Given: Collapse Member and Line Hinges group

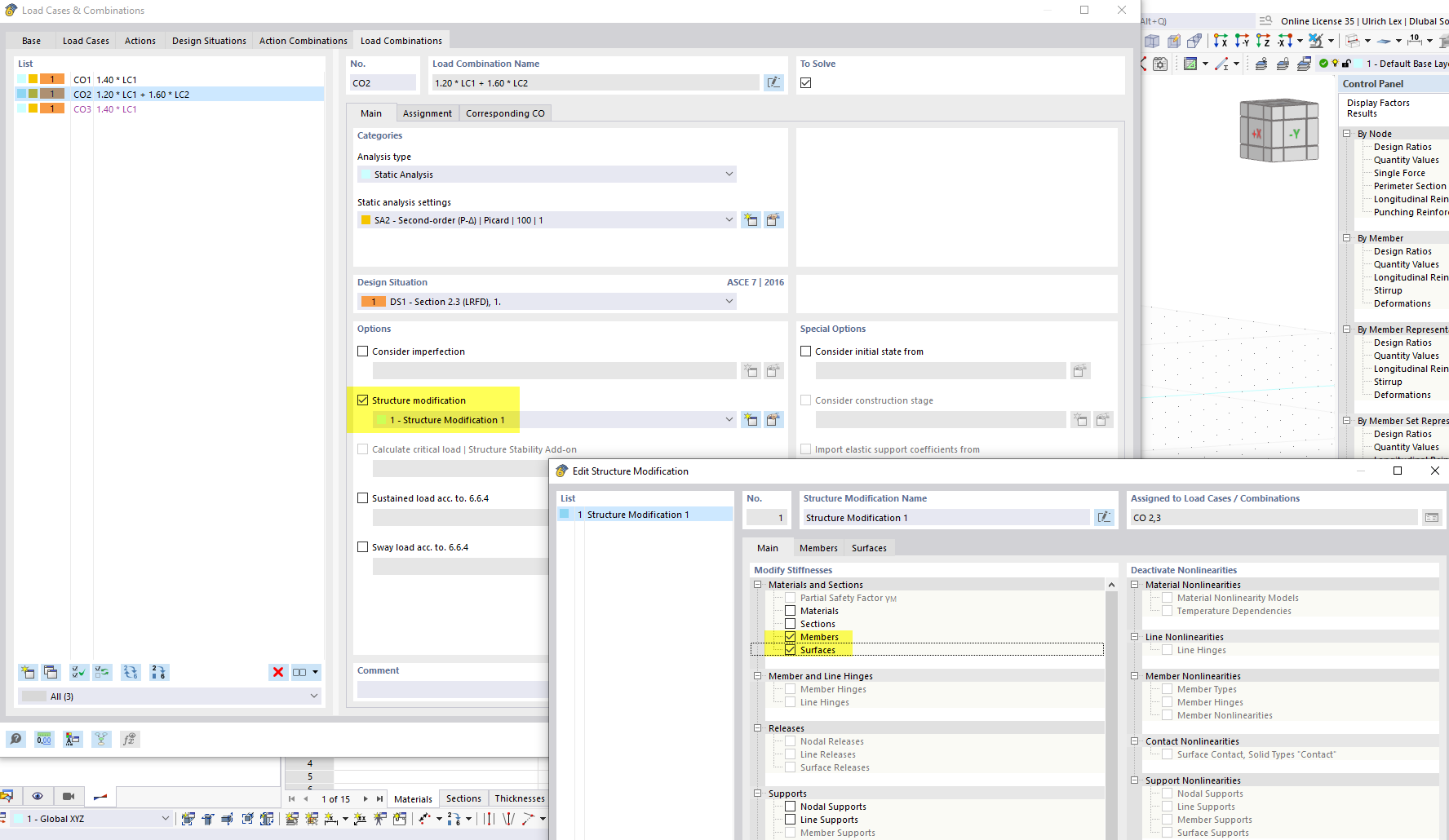Looking at the screenshot, I should pyautogui.click(x=758, y=676).
